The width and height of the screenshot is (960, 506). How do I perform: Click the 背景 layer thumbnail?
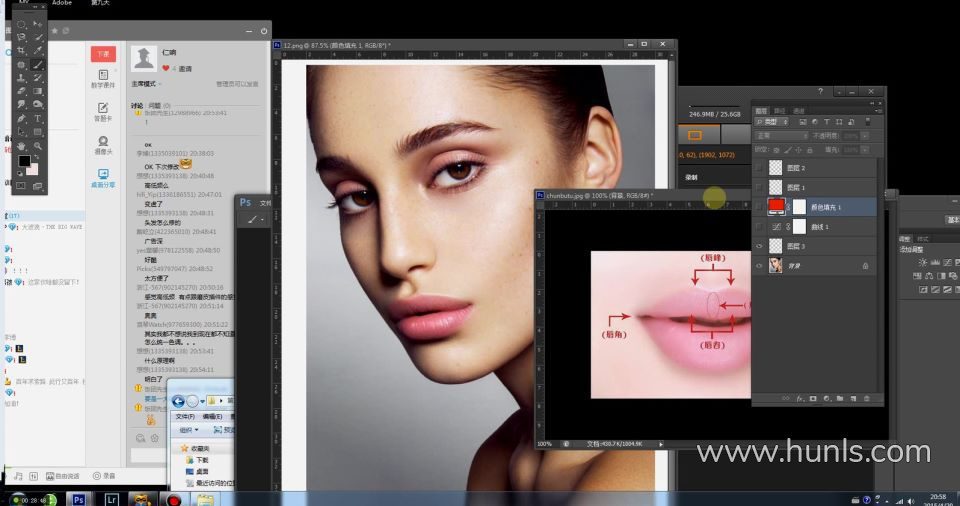coord(776,265)
